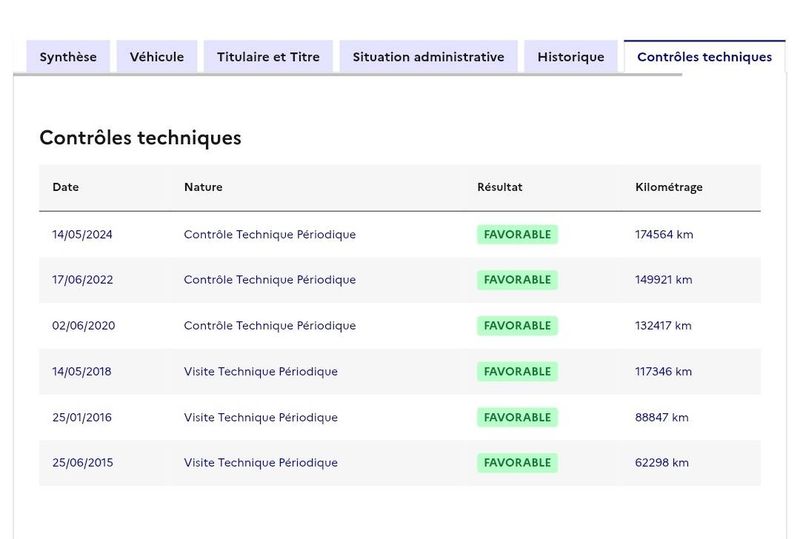Click the Nature column header
Image resolution: width=800 pixels, height=539 pixels.
[x=203, y=187]
